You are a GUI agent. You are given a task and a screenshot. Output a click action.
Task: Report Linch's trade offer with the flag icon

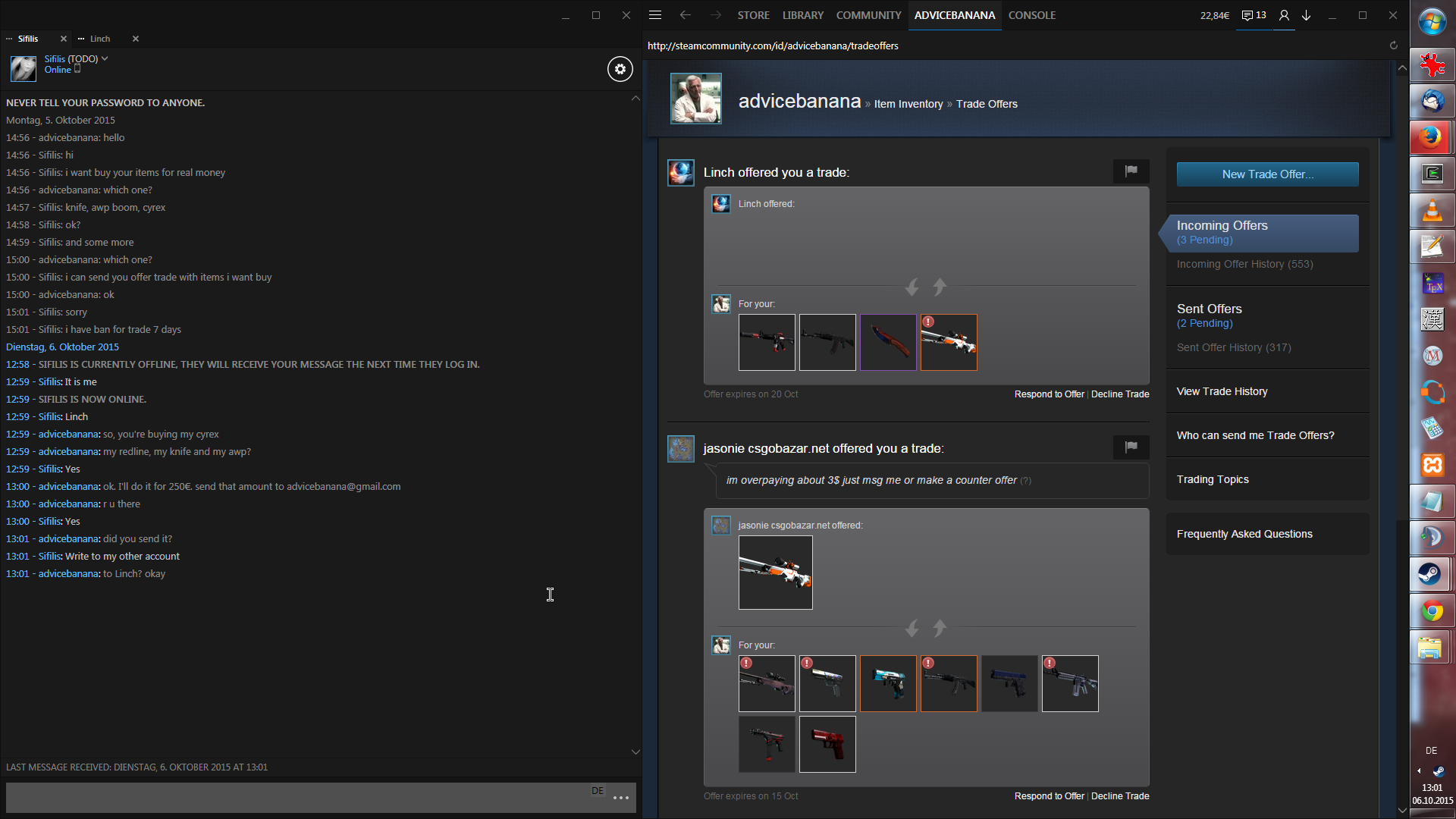[1131, 171]
